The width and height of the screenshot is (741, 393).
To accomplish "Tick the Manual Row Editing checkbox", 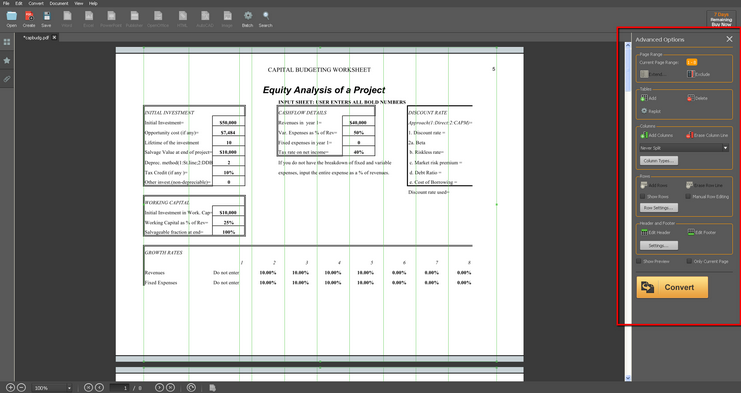I will pos(689,196).
